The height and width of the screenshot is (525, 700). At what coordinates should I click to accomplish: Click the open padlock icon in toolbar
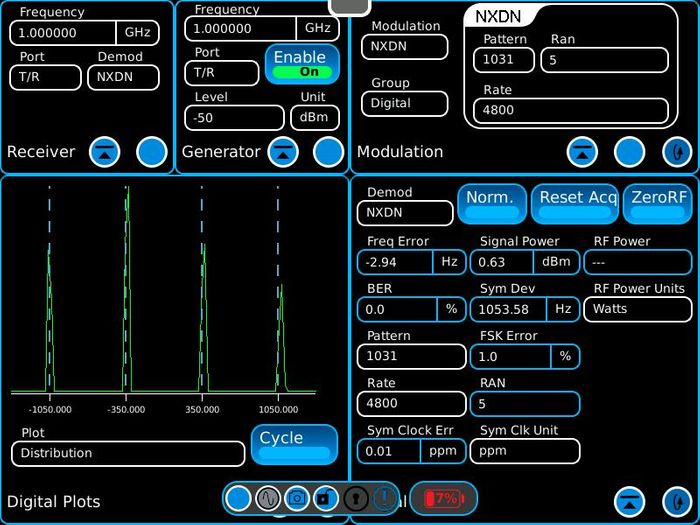point(325,497)
